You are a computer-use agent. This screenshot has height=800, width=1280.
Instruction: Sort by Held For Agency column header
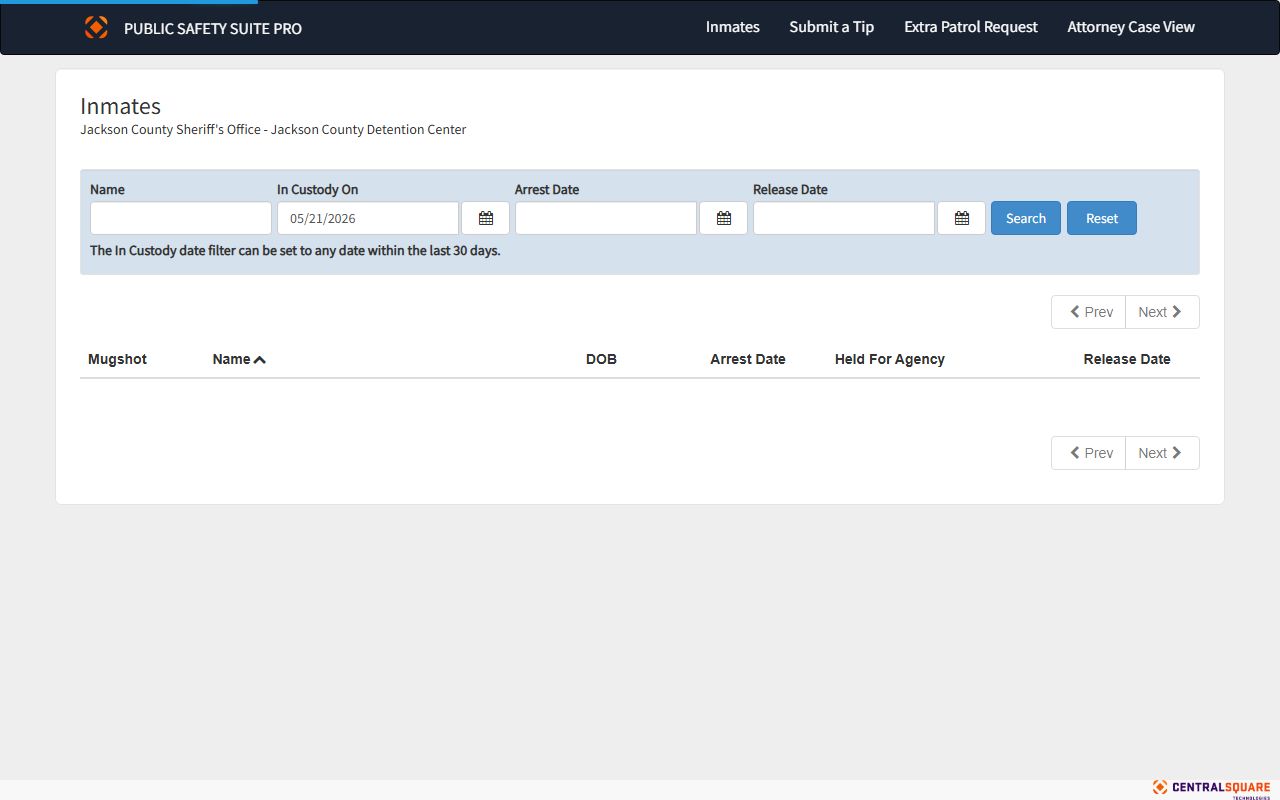click(x=890, y=359)
